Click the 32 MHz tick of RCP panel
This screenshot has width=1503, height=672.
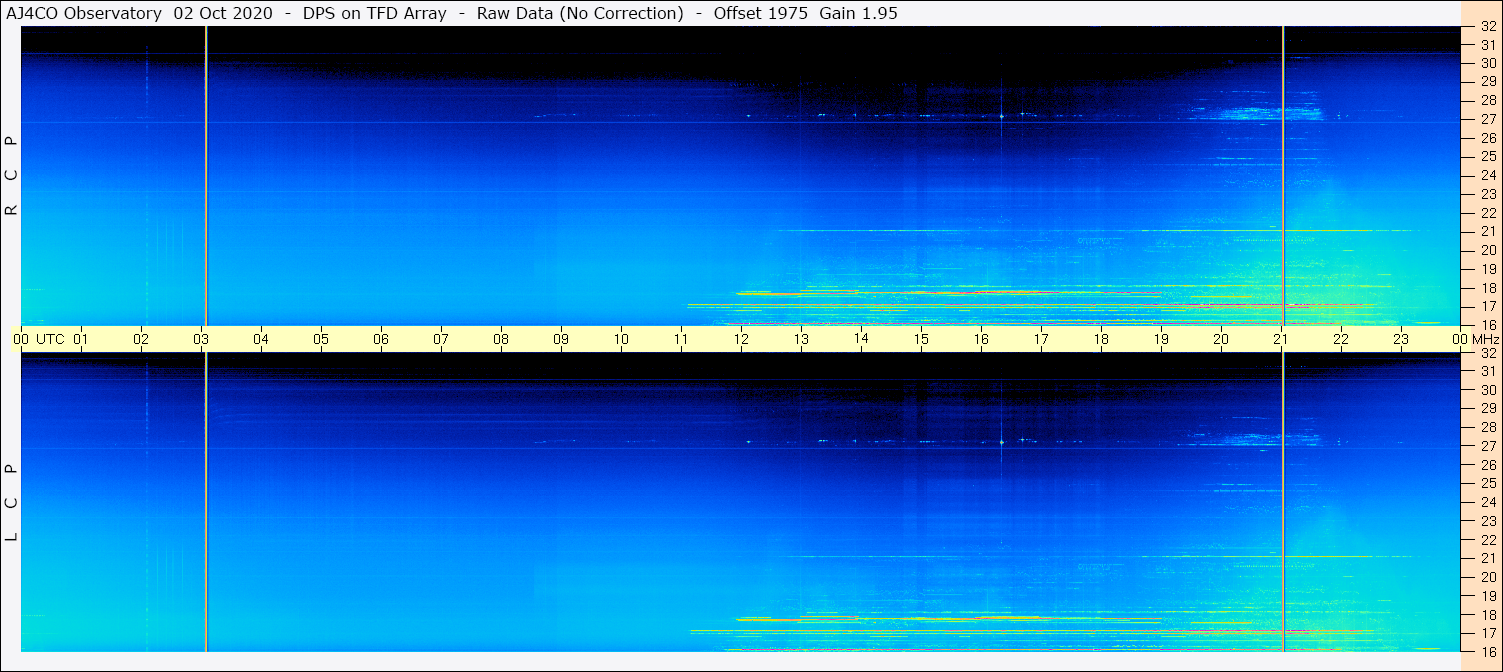(1487, 27)
